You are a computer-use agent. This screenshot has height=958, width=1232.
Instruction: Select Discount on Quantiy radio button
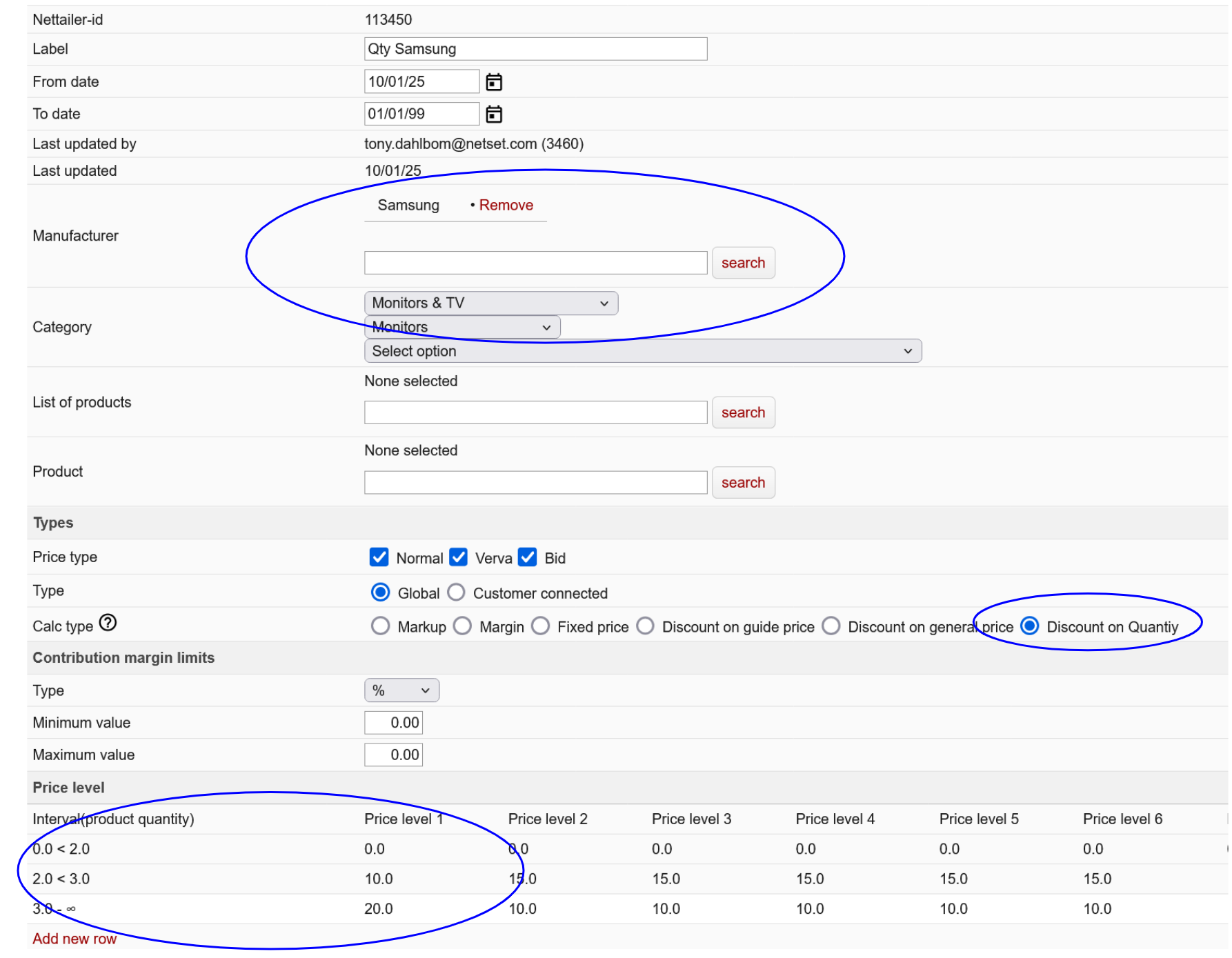[1030, 626]
